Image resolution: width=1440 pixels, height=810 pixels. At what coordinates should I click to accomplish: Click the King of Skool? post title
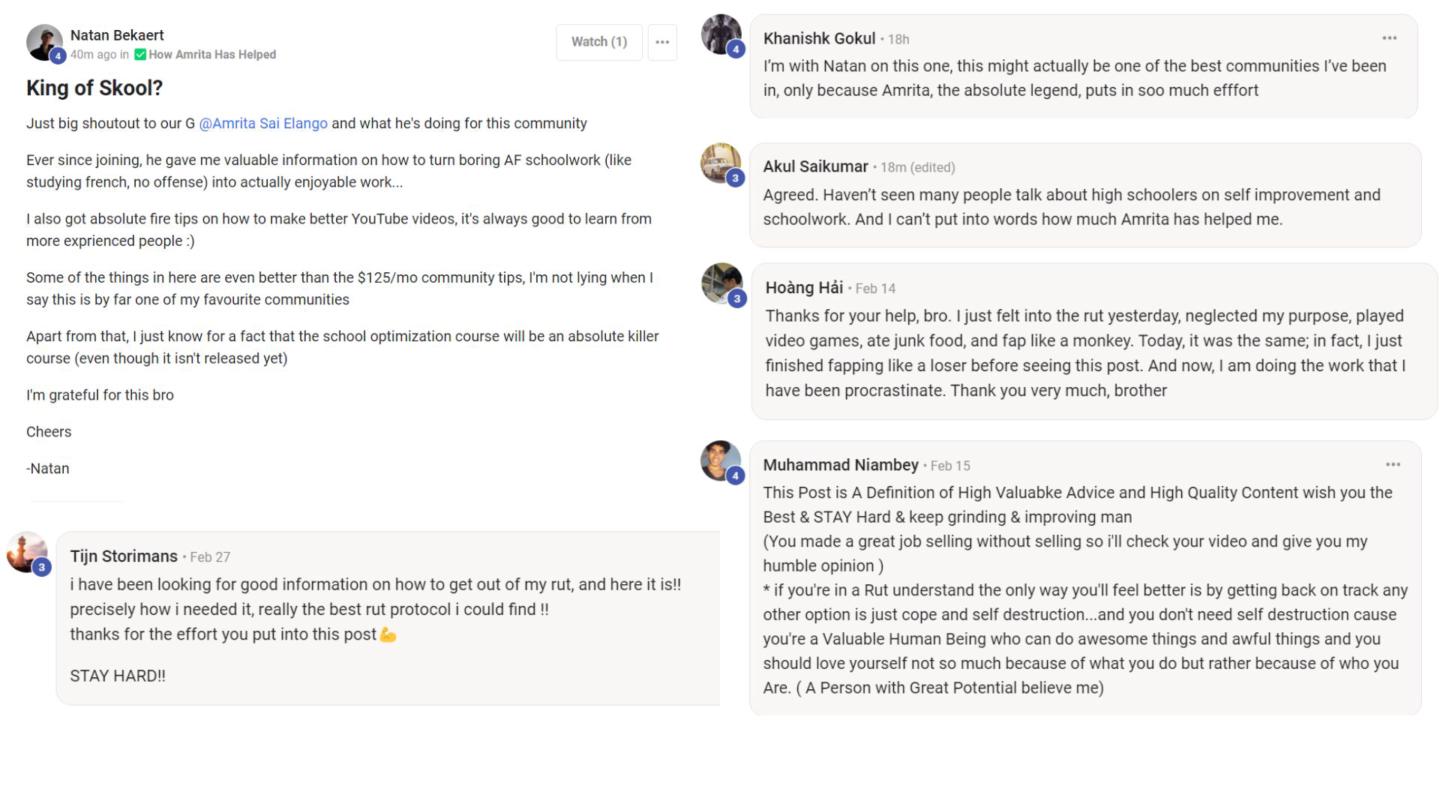pos(94,88)
